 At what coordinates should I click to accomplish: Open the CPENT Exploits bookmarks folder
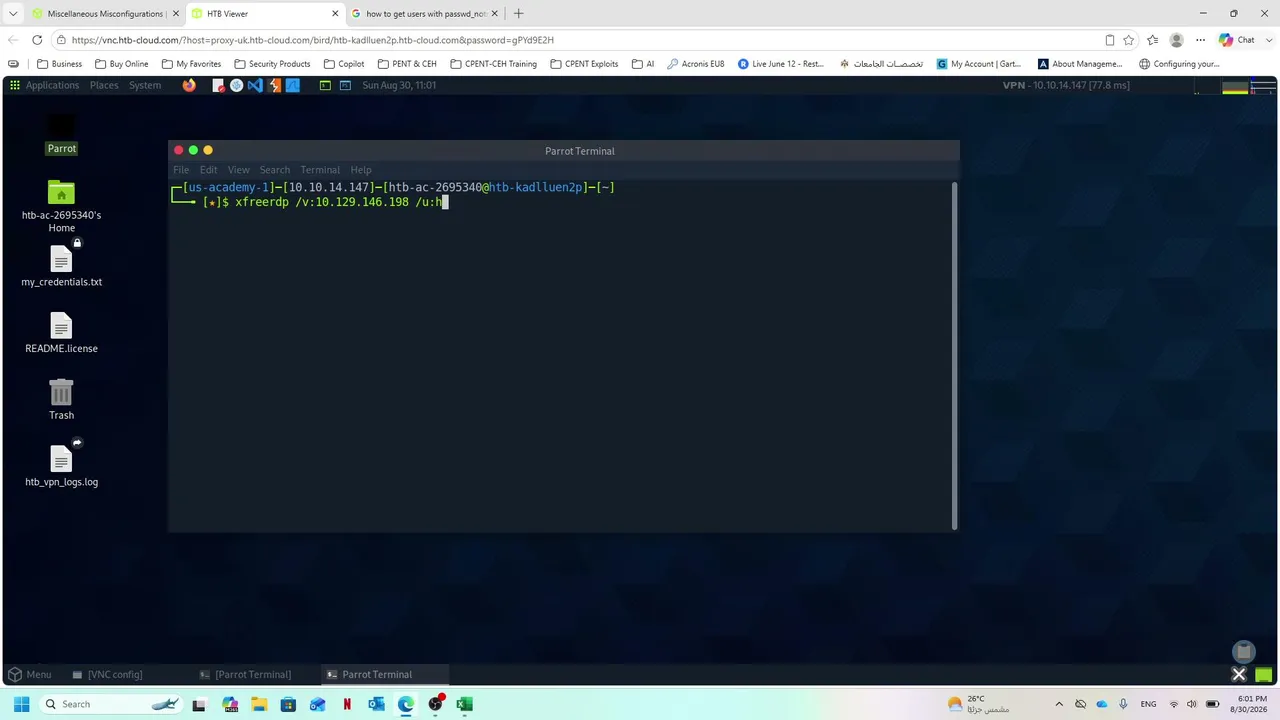pos(584,64)
